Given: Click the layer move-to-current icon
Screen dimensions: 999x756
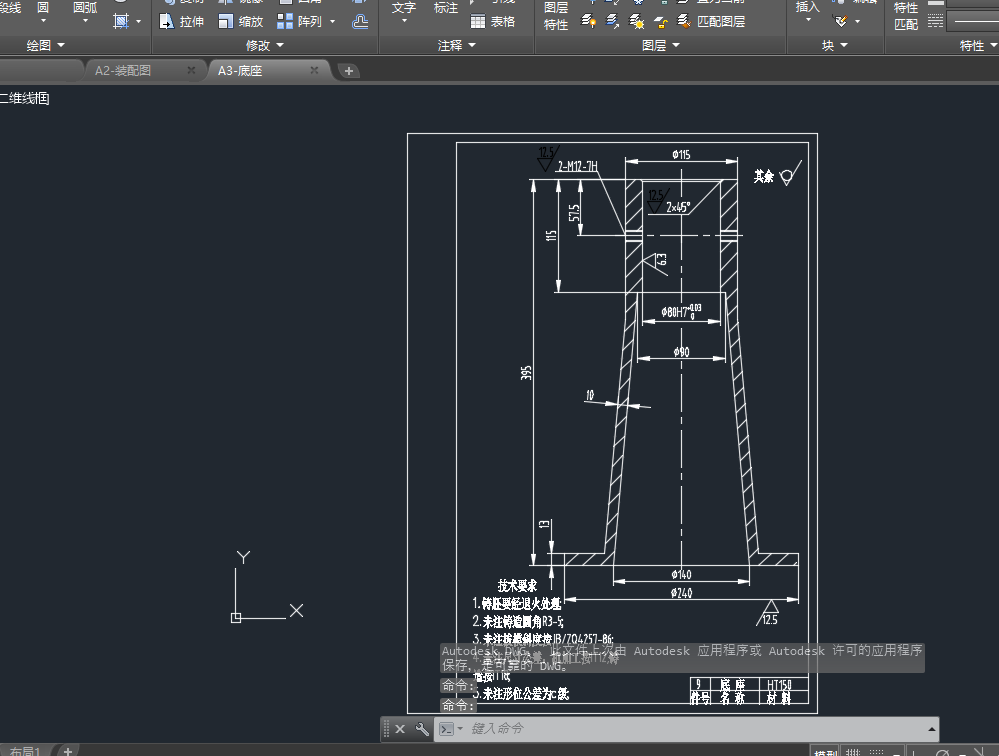Looking at the screenshot, I should (x=612, y=22).
